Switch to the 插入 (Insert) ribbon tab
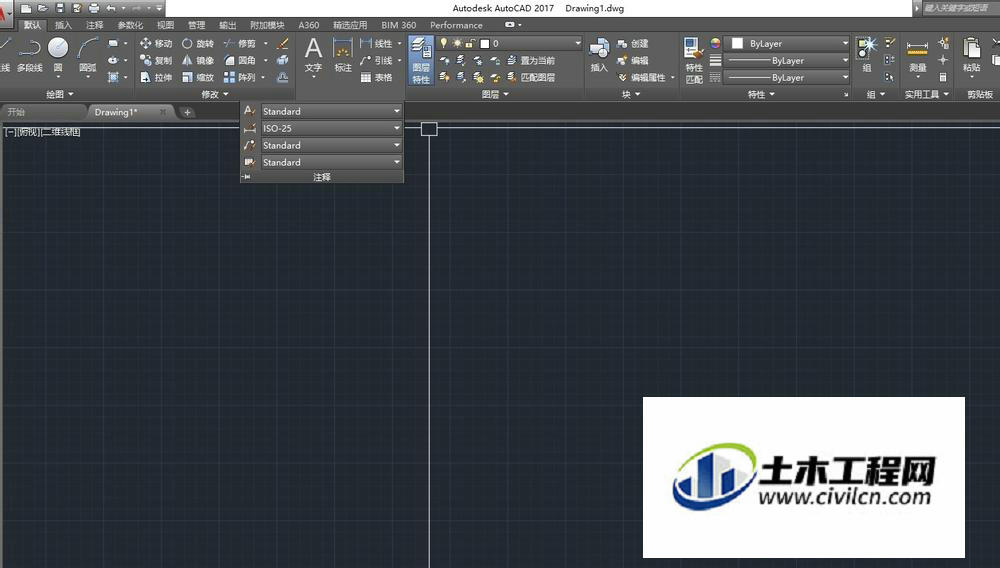Viewport: 1000px width, 568px height. [x=63, y=25]
